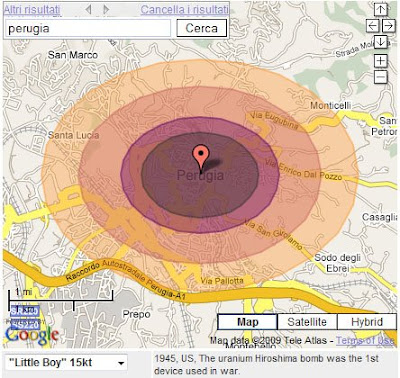Click the Via San Girolamo street label

point(273,234)
